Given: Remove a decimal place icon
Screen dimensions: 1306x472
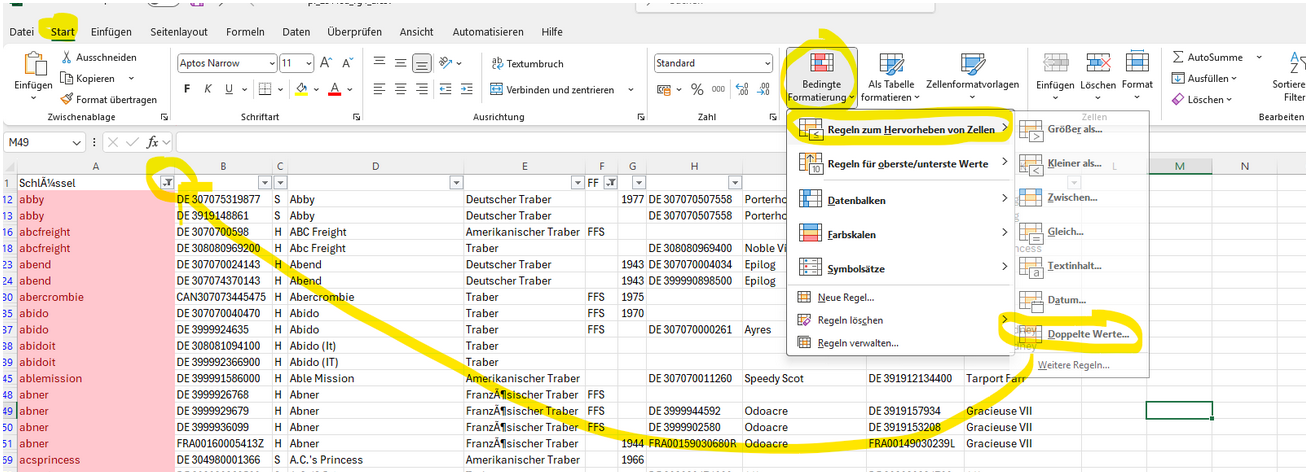Looking at the screenshot, I should coord(764,89).
